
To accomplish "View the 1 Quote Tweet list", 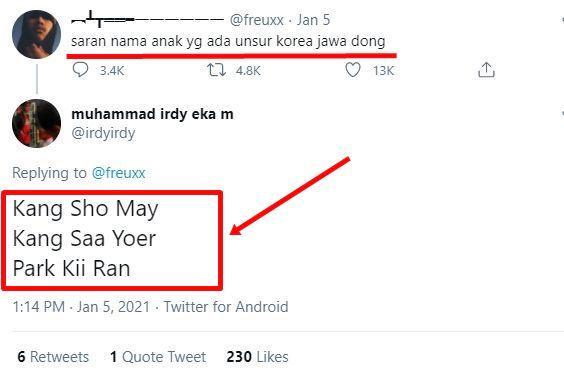I will [158, 357].
